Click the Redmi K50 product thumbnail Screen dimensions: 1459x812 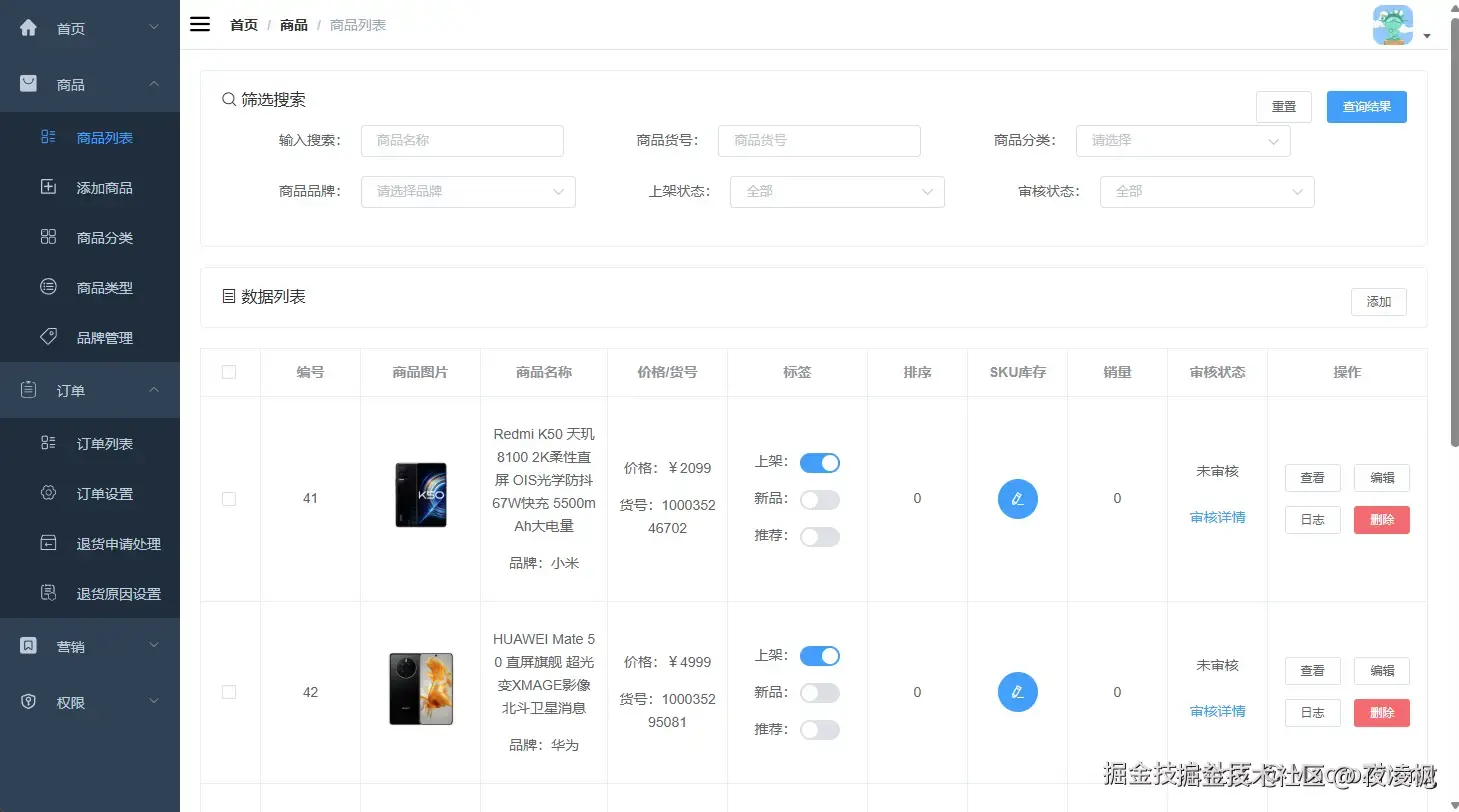click(421, 495)
